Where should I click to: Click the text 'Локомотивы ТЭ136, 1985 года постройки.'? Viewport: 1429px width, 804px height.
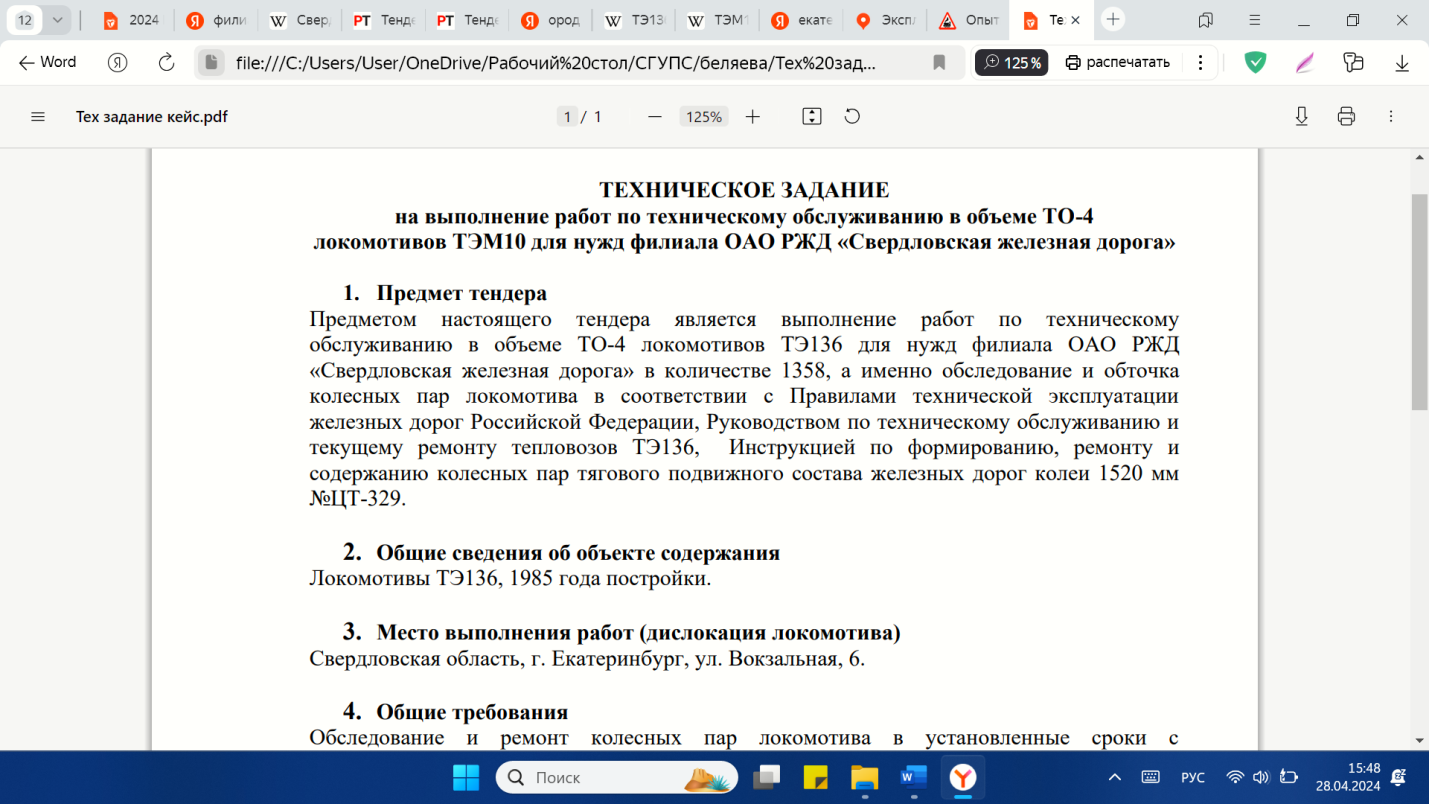[x=510, y=579]
